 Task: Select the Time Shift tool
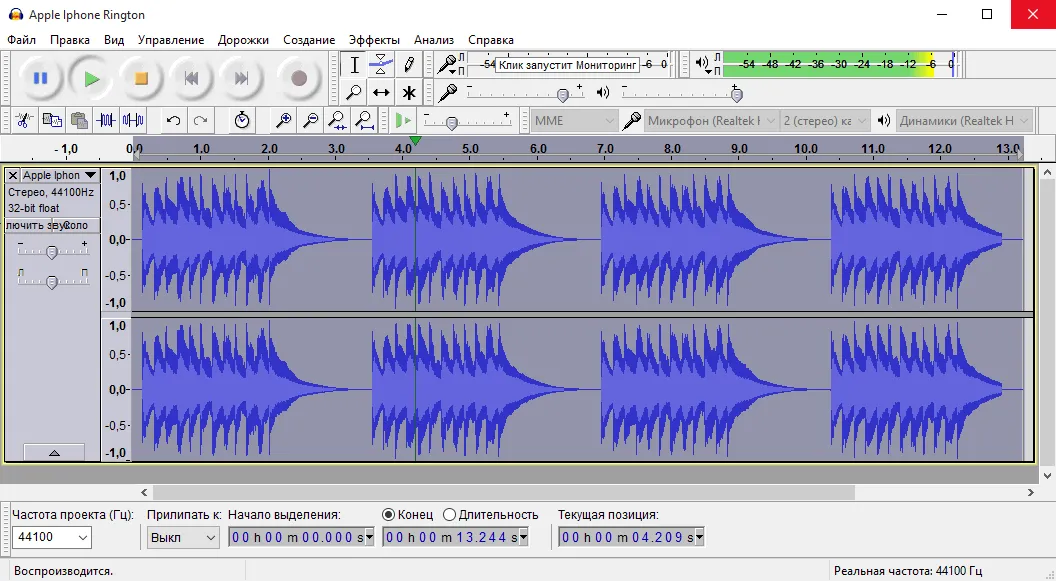tap(381, 93)
